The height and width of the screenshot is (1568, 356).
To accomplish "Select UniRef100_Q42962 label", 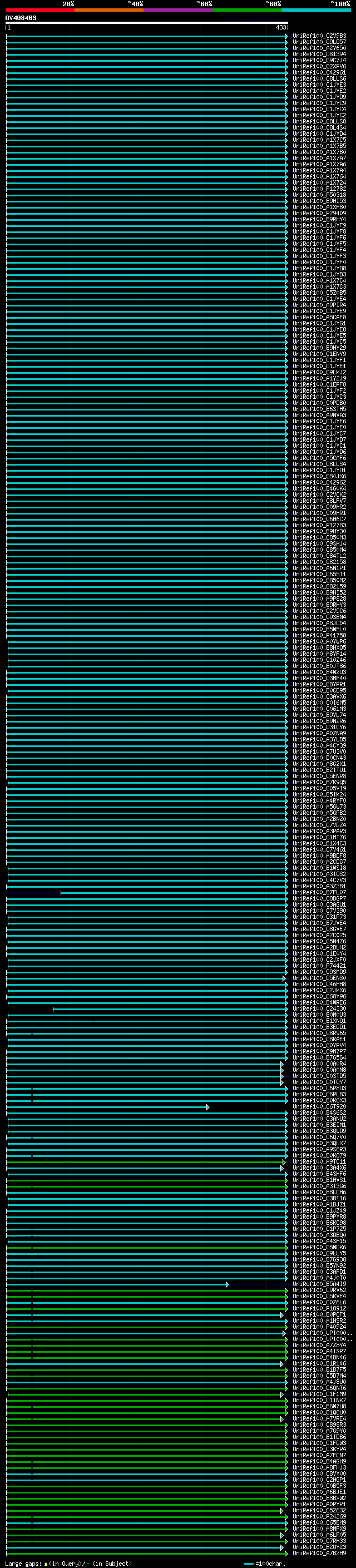I will (x=319, y=482).
